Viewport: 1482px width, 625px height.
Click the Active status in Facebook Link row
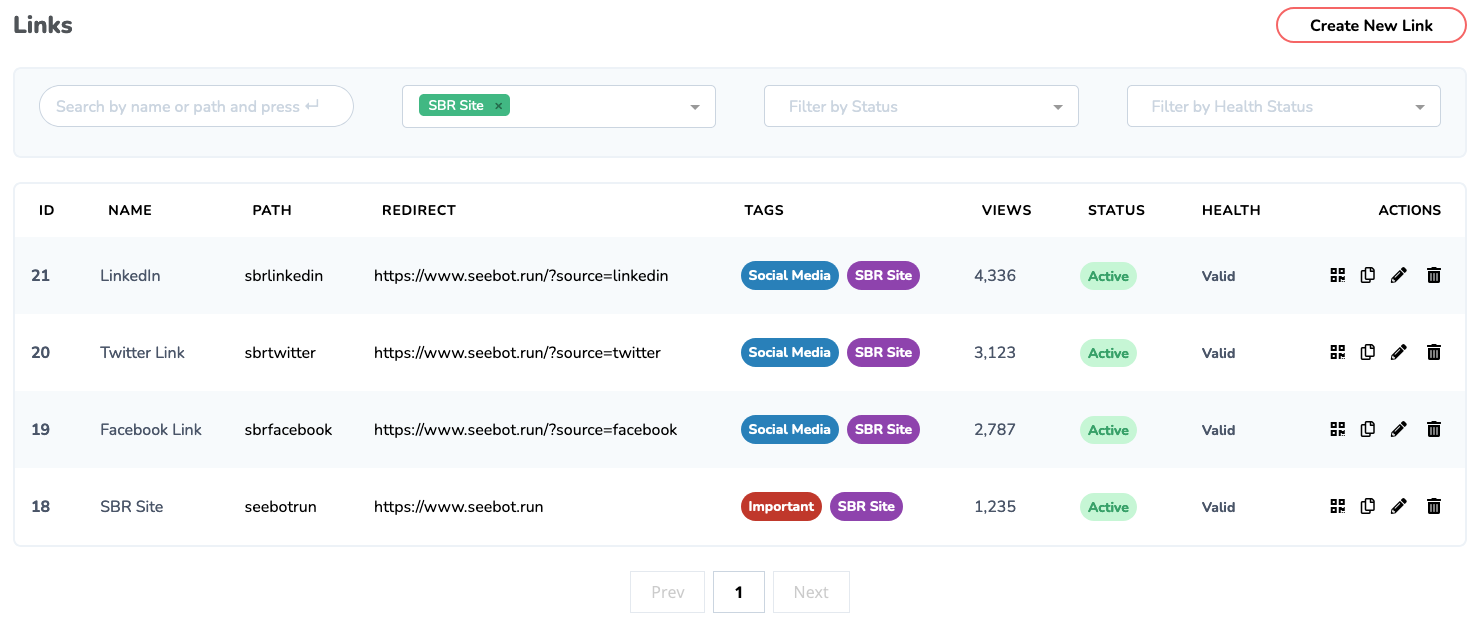tap(1108, 430)
